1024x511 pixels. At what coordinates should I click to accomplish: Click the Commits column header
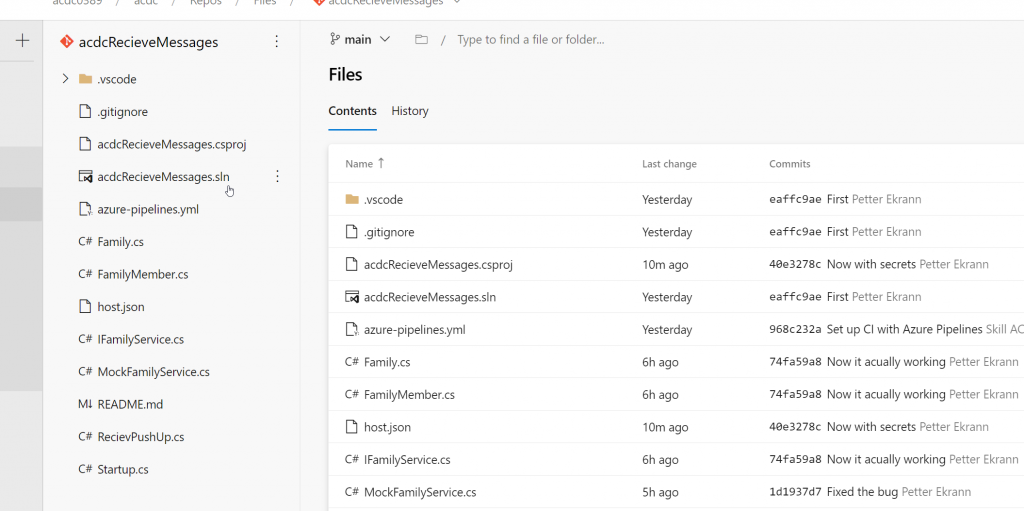[x=790, y=164]
